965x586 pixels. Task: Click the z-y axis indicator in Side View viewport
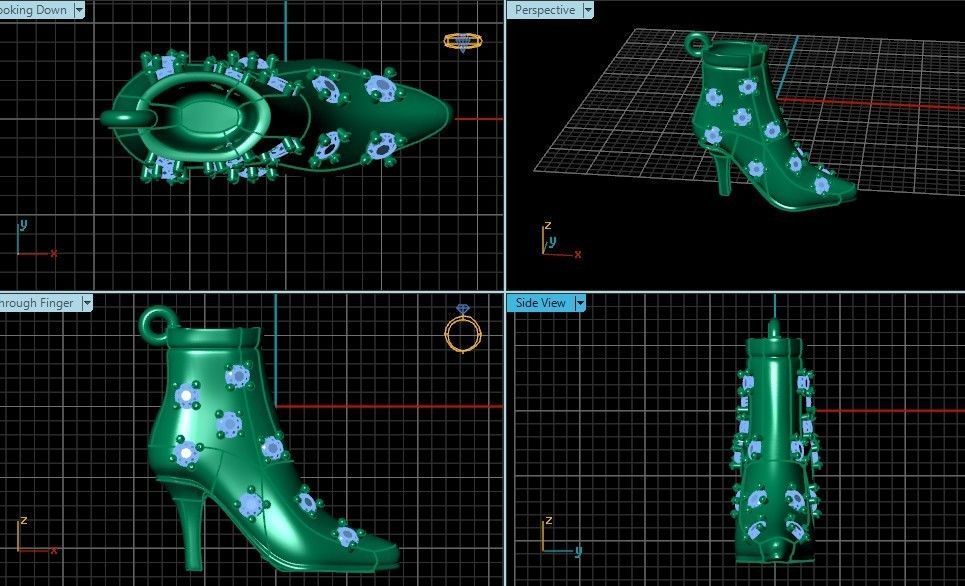561,537
